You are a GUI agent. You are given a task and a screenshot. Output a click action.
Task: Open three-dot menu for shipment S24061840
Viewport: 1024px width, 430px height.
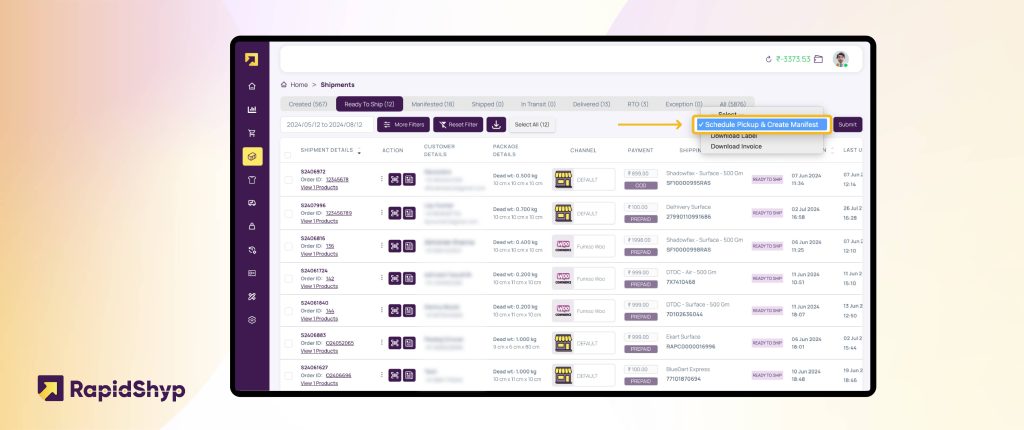tap(382, 309)
